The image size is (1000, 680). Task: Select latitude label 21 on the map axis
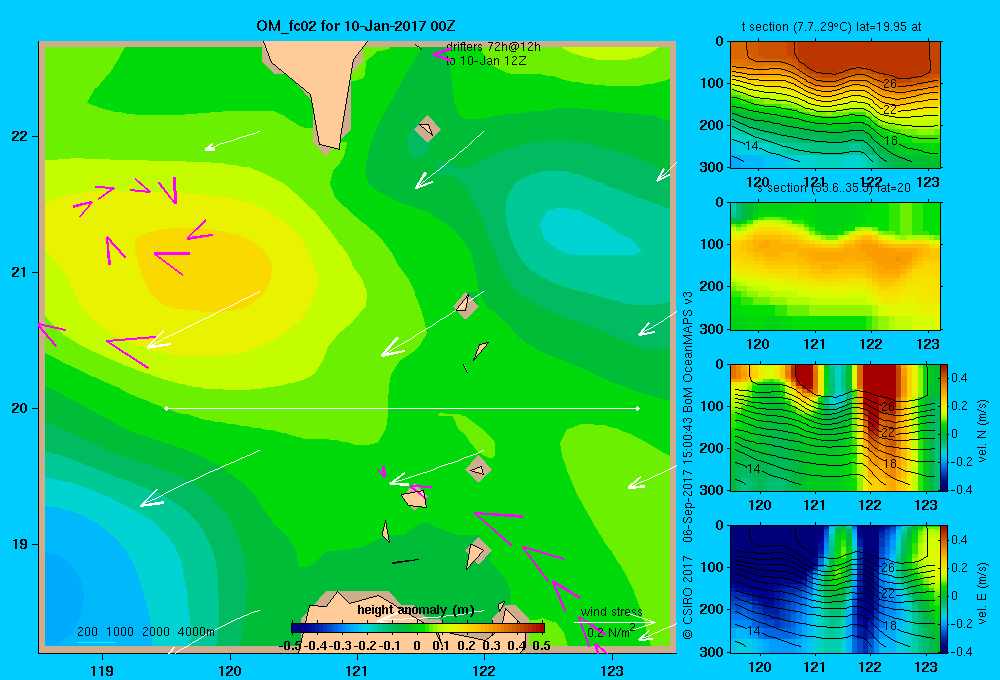click(x=20, y=272)
